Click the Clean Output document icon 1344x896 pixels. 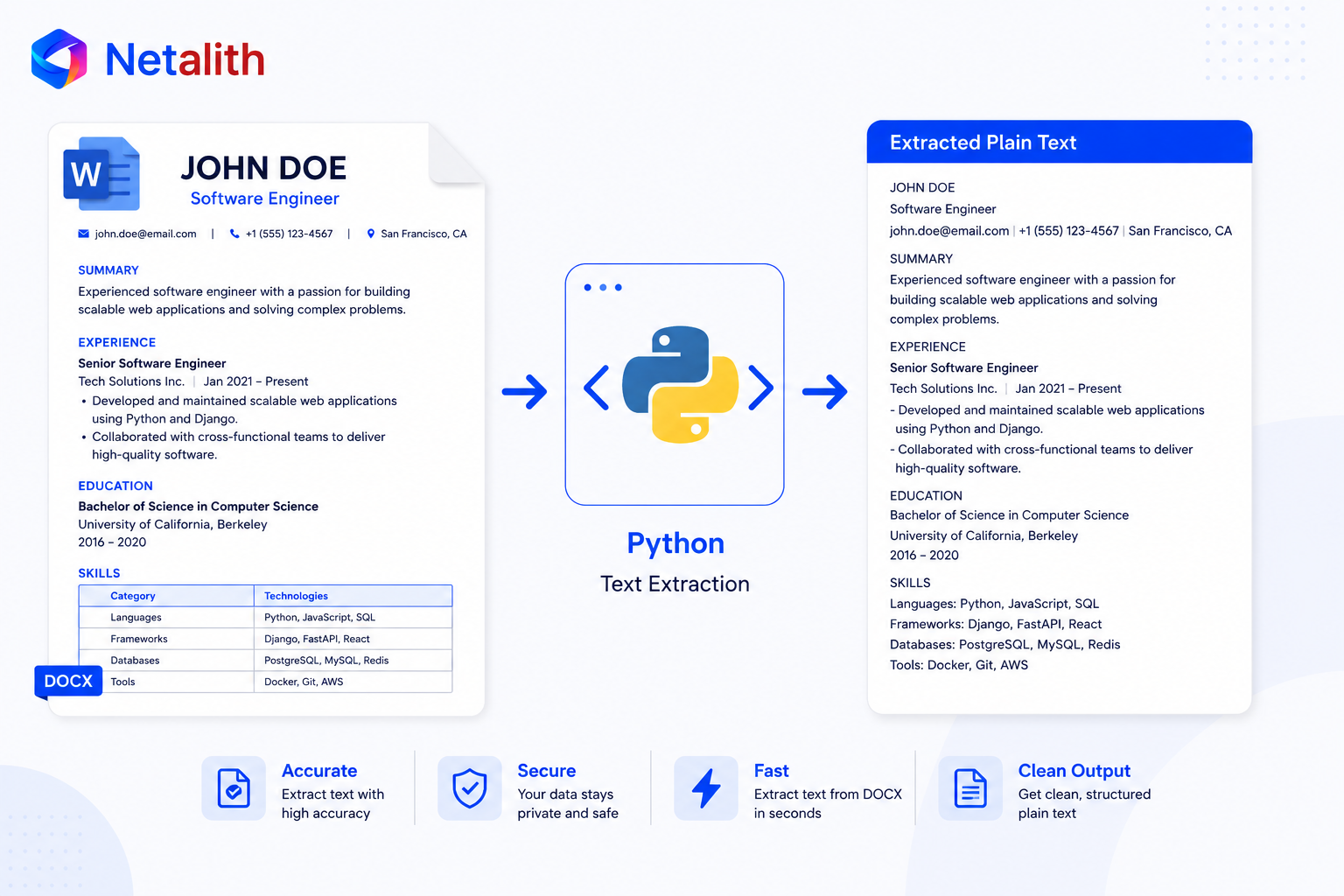point(970,788)
